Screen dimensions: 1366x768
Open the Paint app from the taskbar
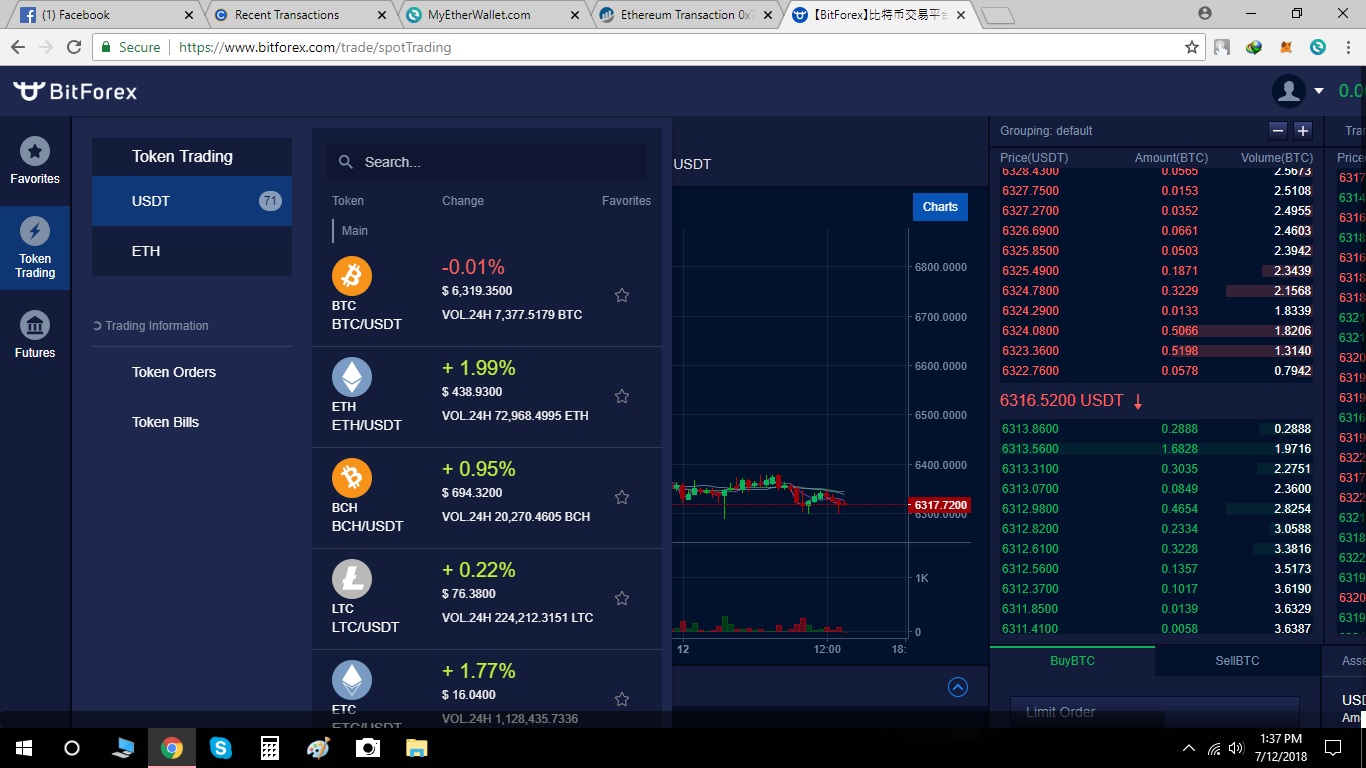pyautogui.click(x=318, y=748)
